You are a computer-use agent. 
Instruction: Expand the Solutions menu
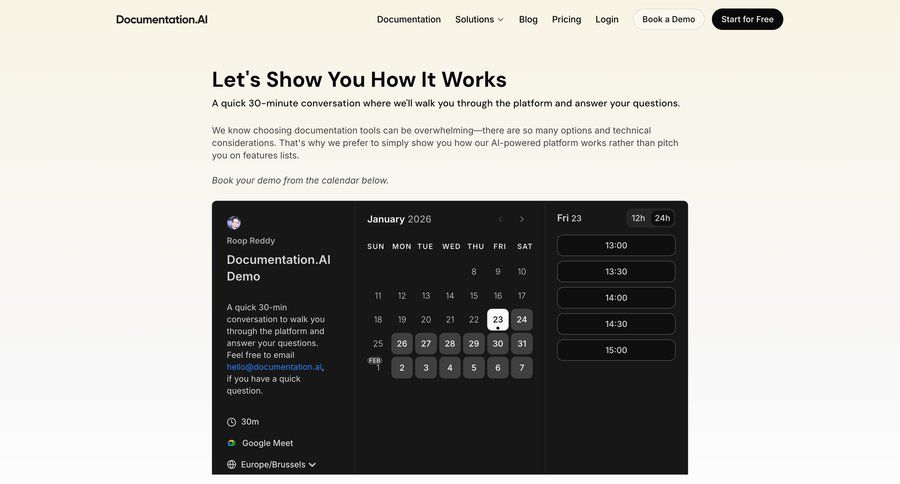click(479, 19)
